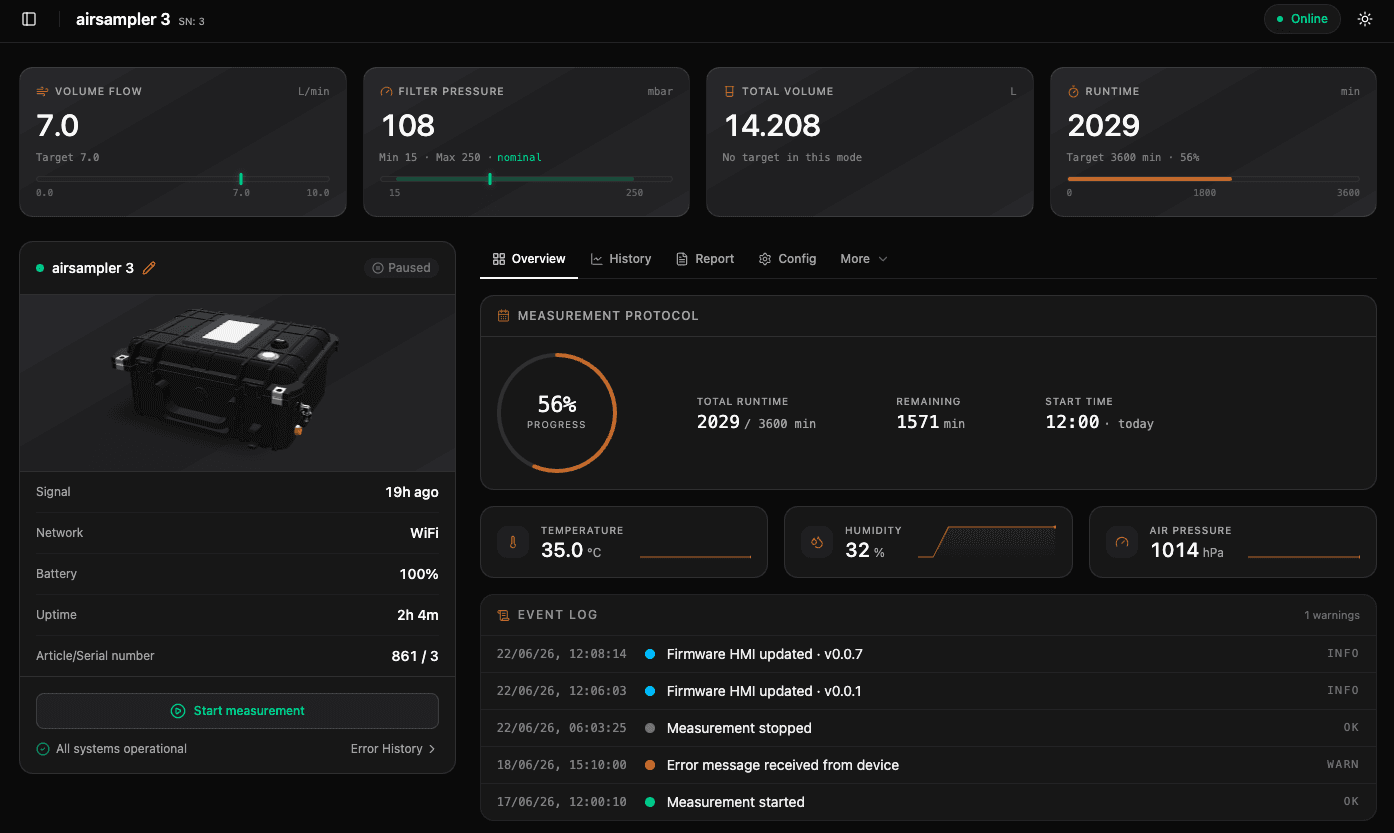Click the green dot beside Measurement started
This screenshot has width=1394, height=833.
pos(650,802)
